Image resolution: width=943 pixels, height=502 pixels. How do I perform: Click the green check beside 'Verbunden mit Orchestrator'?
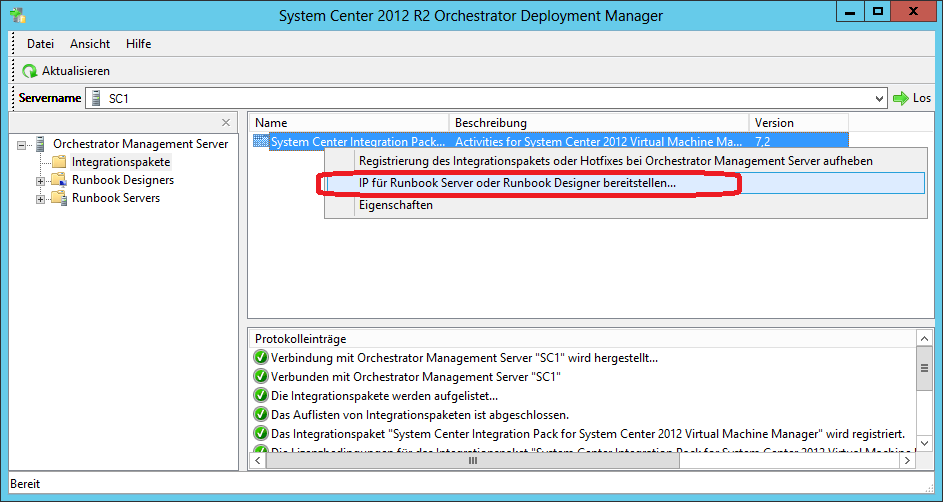(x=260, y=377)
